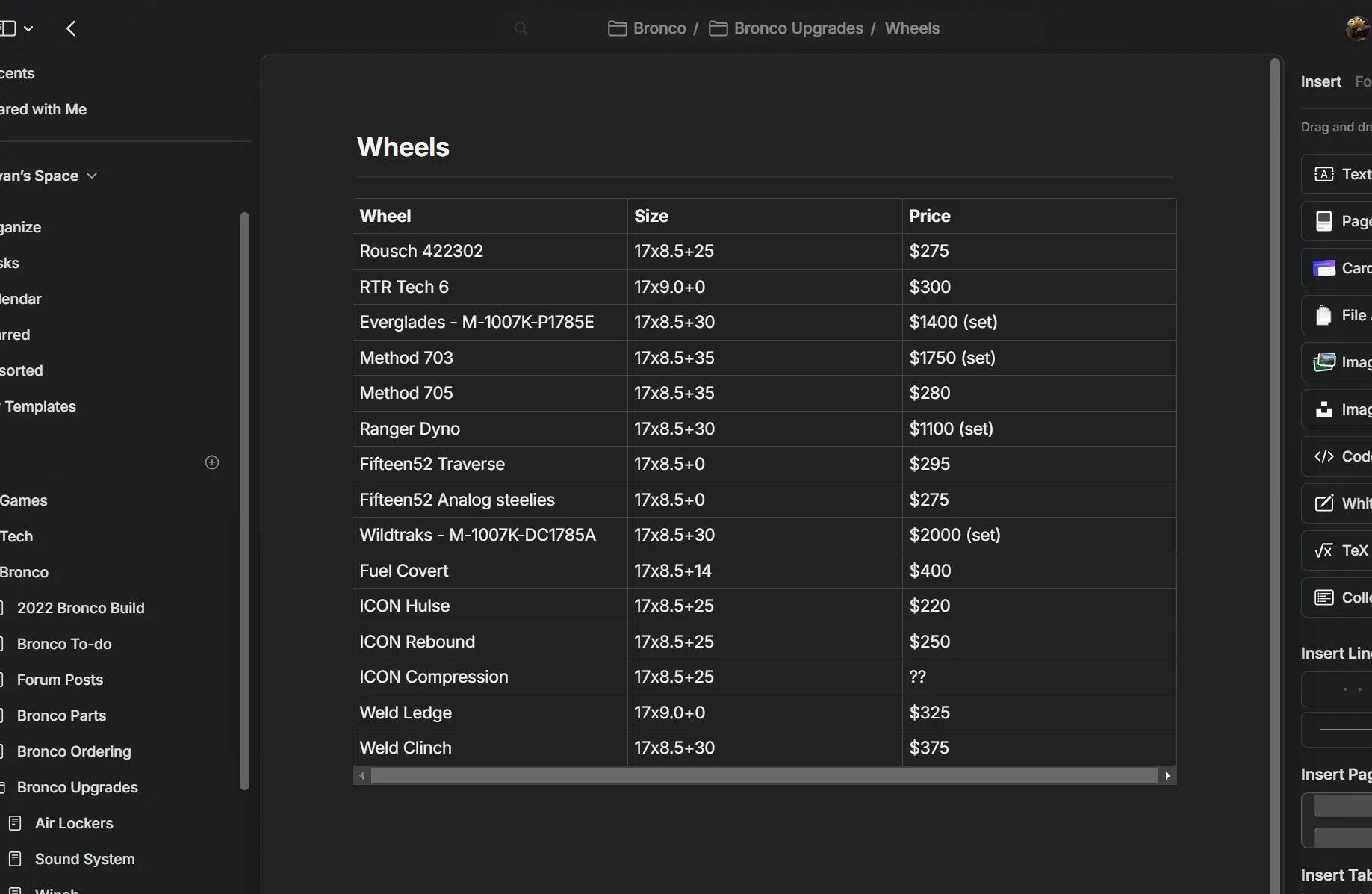Insert a Whiteboard block

1337,503
